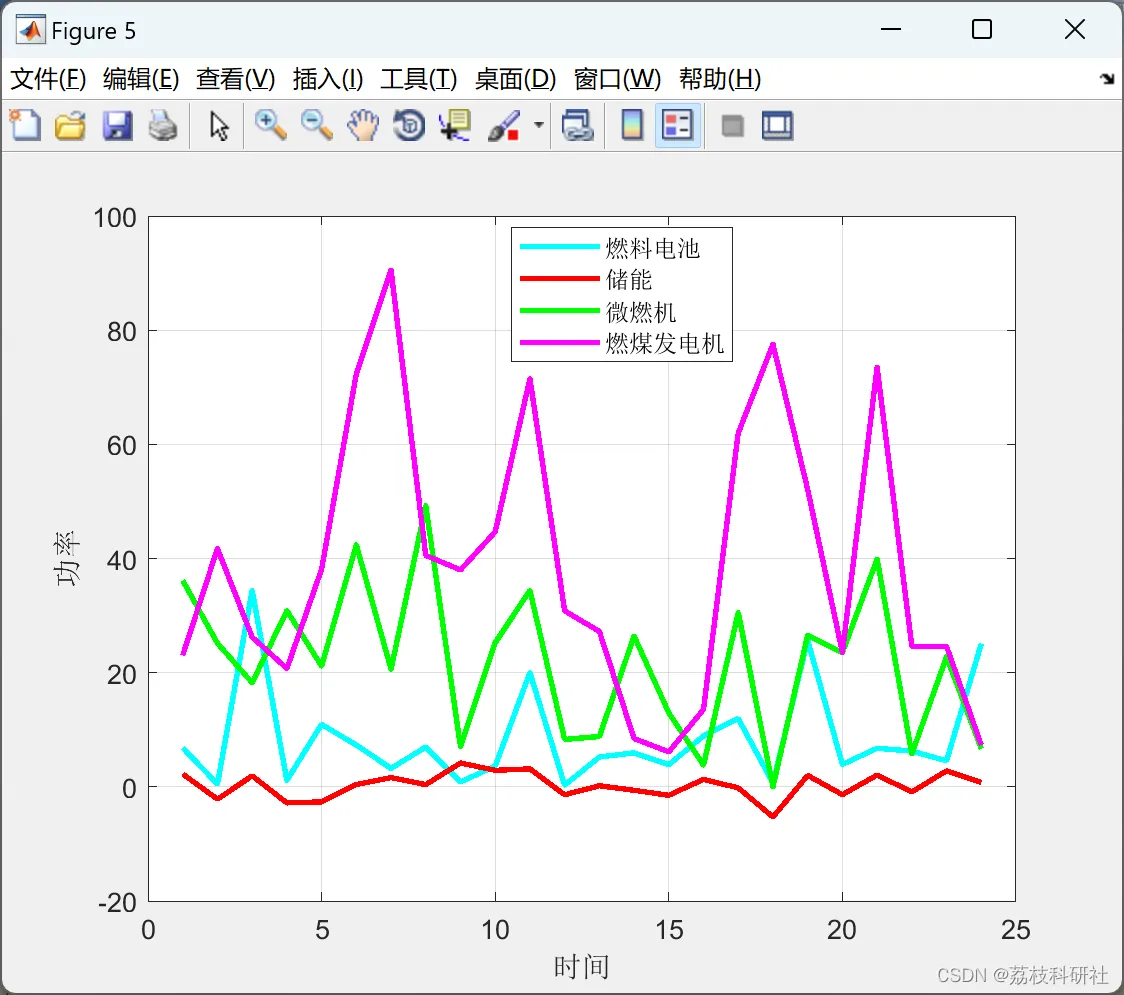This screenshot has width=1124, height=995.
Task: Open the 帮助(H) menu
Action: [x=720, y=79]
